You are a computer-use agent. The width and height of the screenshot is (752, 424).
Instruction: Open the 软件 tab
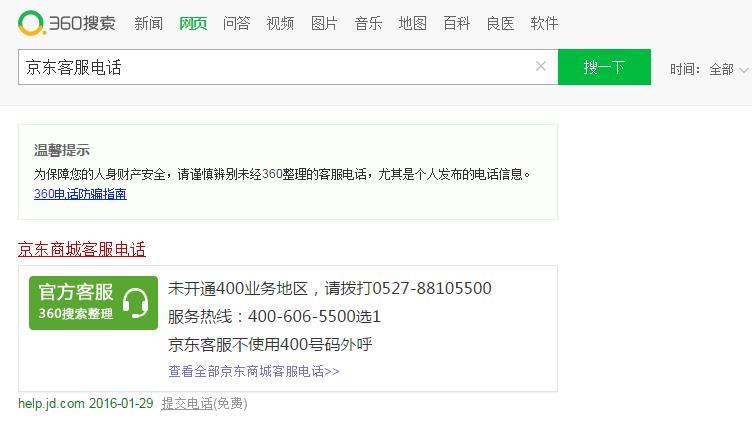(544, 23)
